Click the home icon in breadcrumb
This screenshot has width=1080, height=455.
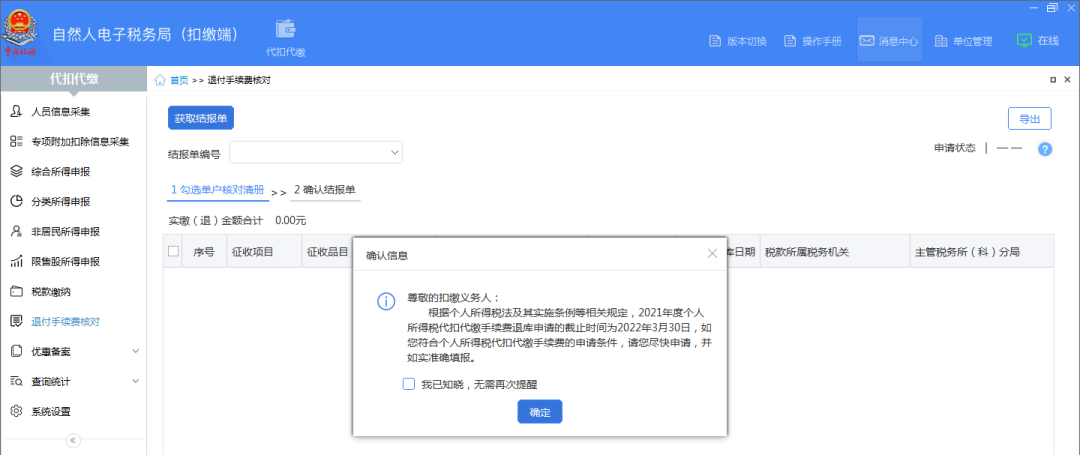tap(160, 80)
